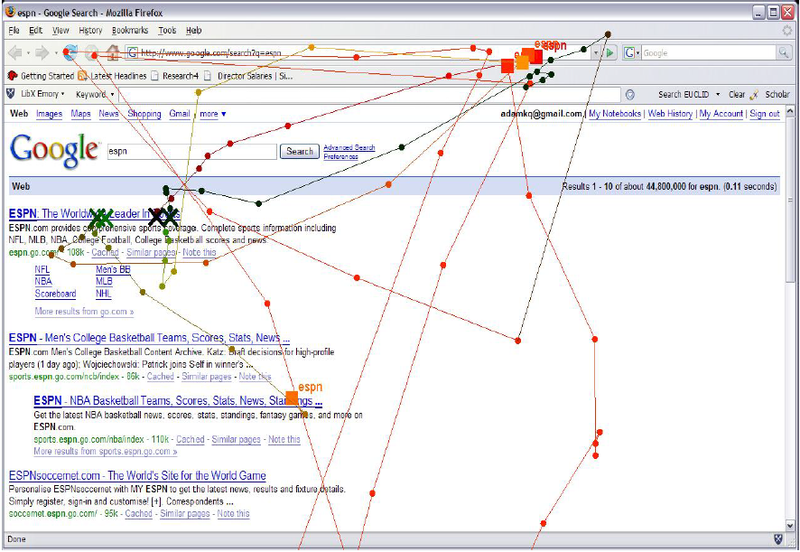This screenshot has width=800, height=552.
Task: Click the Clear button in the LibX toolbar
Action: point(737,94)
